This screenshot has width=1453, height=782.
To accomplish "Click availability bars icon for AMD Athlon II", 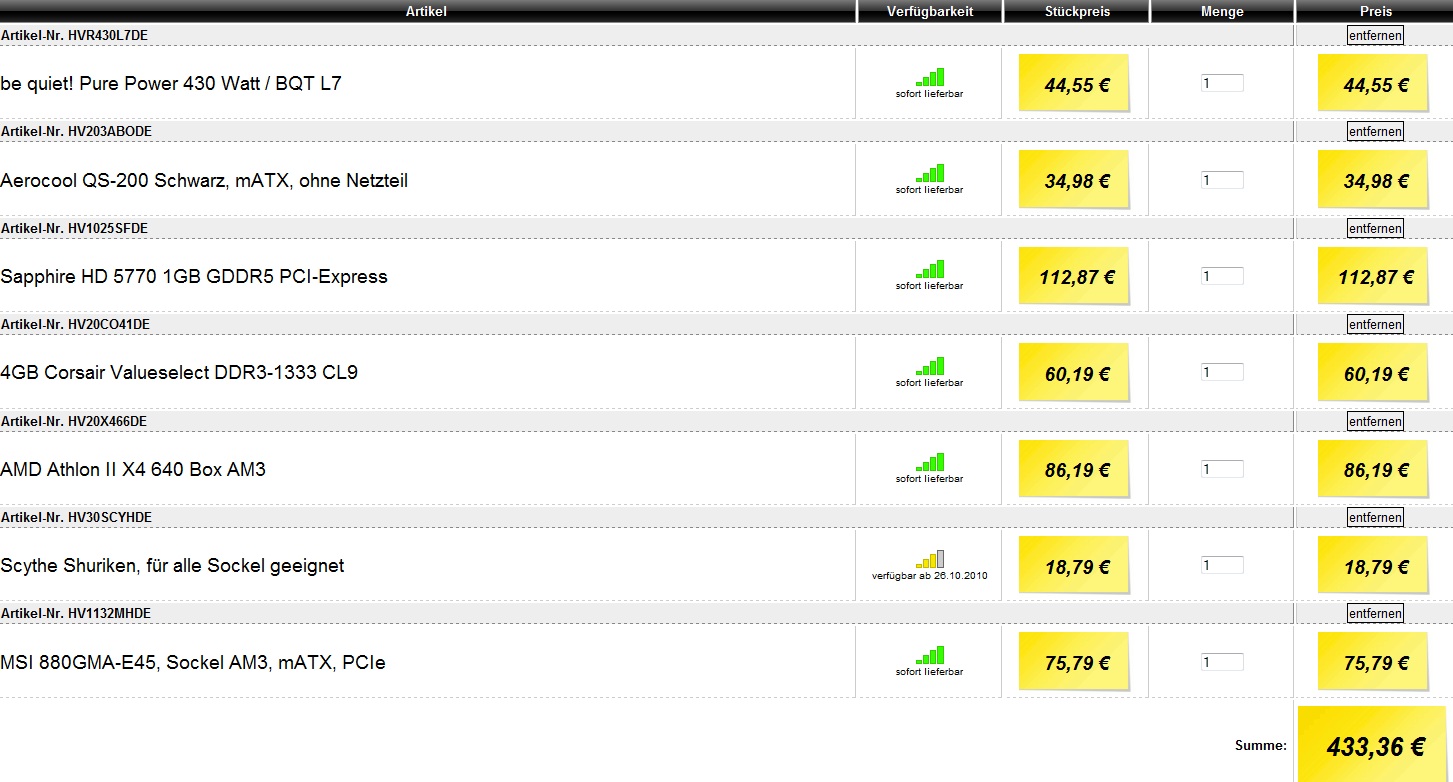I will click(x=930, y=463).
